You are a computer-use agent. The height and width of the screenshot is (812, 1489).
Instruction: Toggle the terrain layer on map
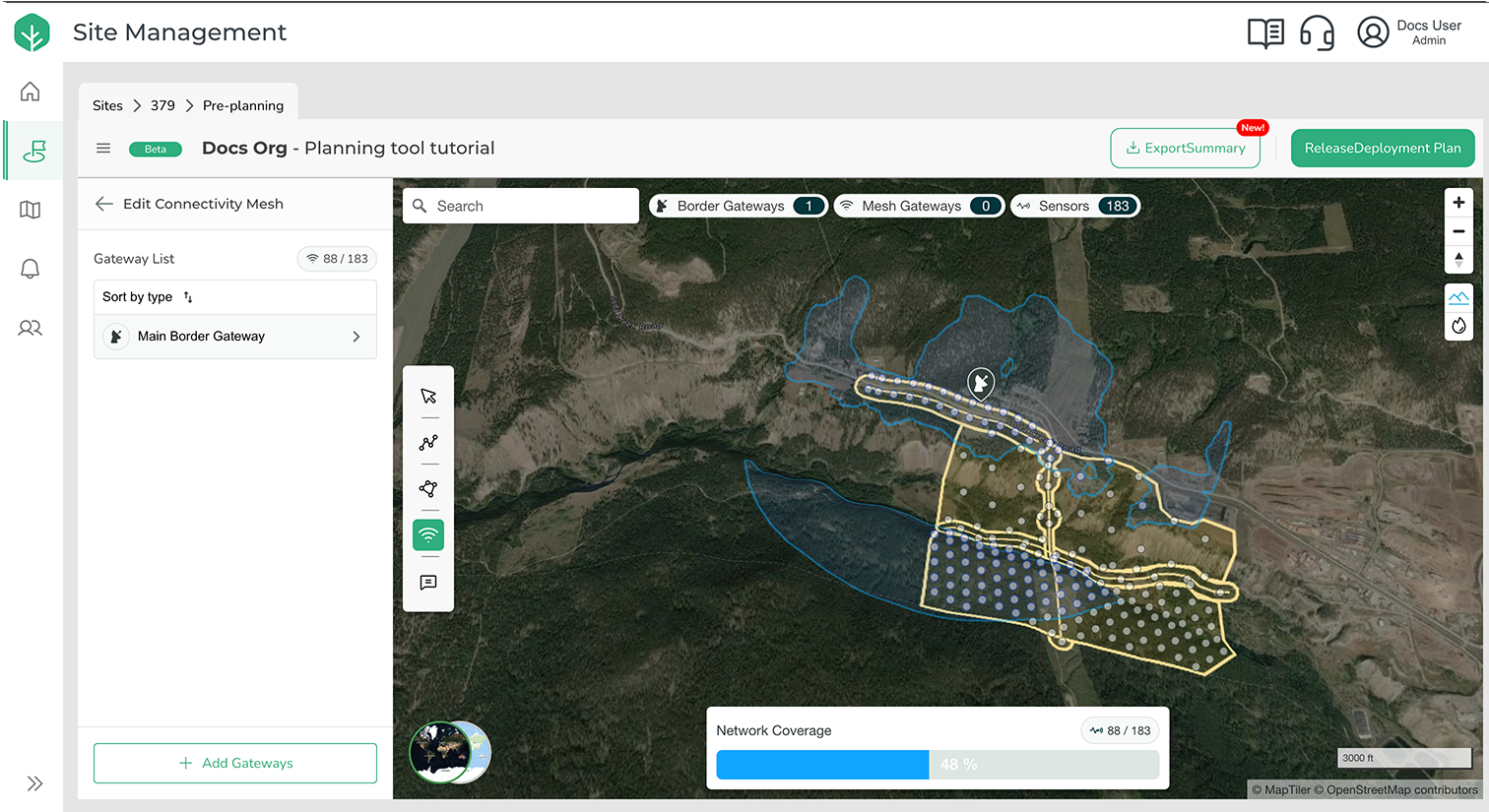point(1458,297)
